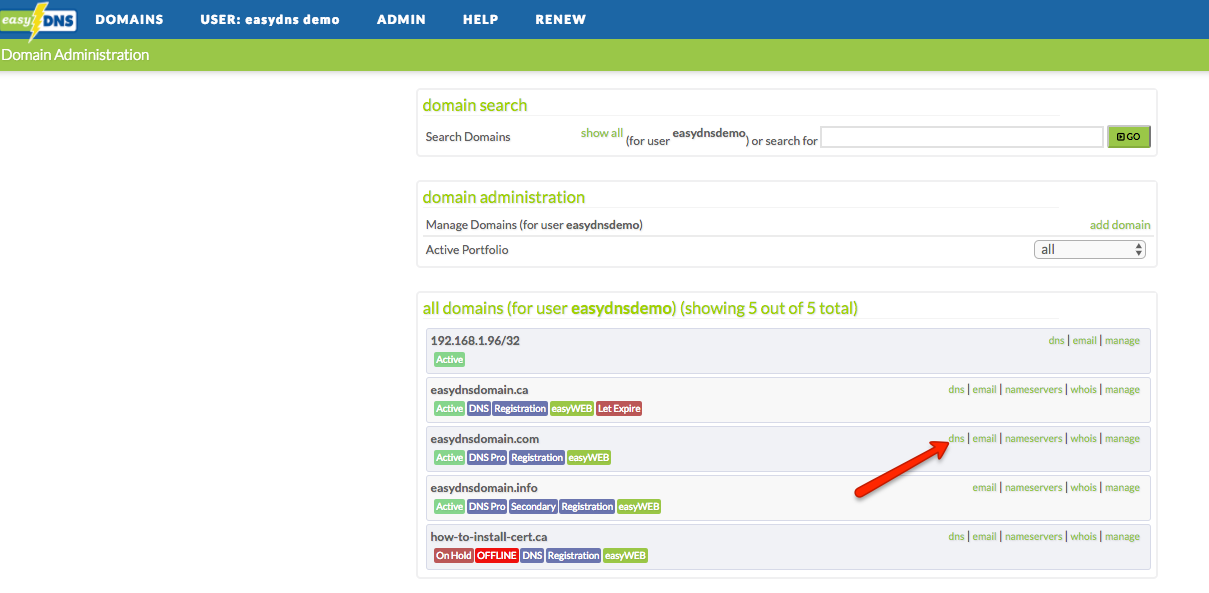Open whois for easydnsdomain.com
1209x593 pixels.
pos(1084,439)
